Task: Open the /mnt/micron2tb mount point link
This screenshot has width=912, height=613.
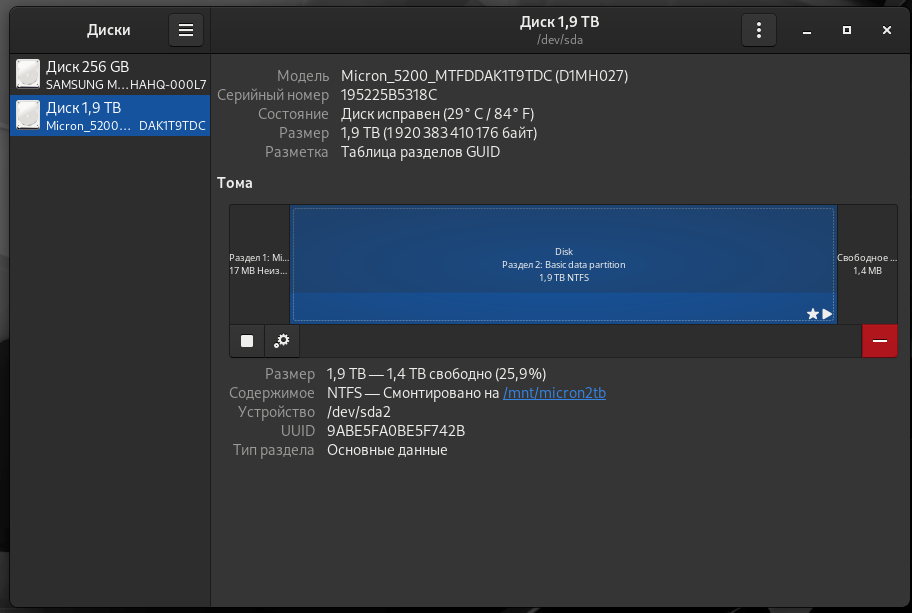Action: coord(554,393)
